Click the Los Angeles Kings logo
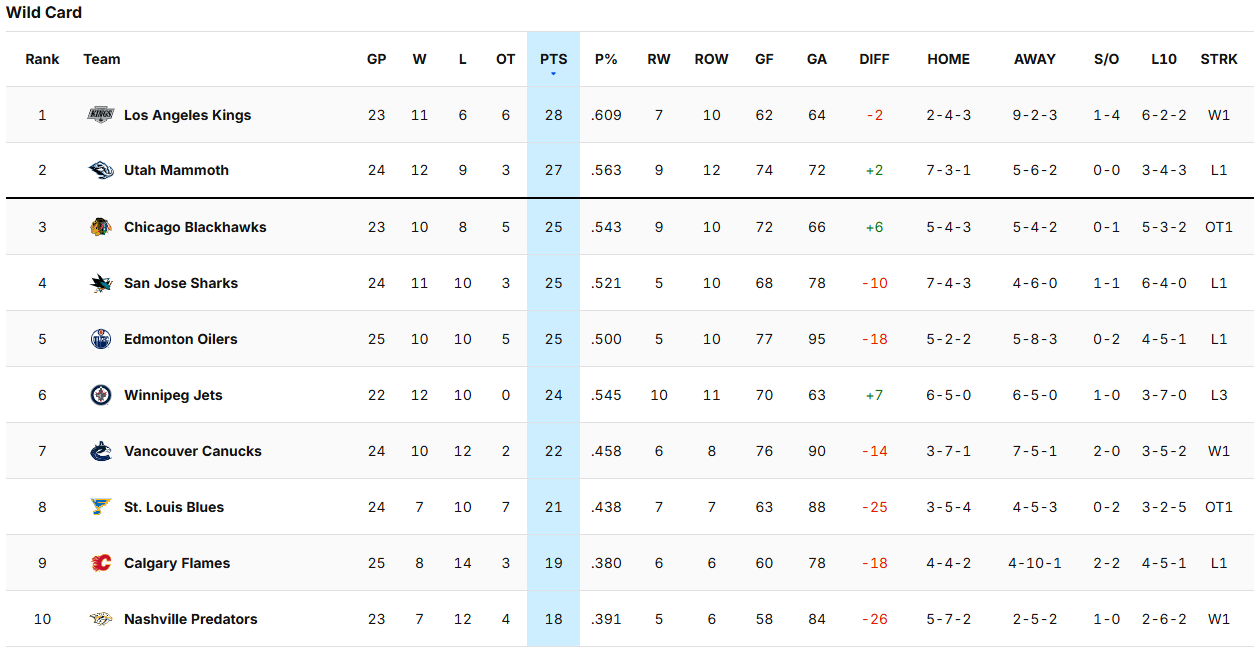1255x647 pixels. click(101, 115)
